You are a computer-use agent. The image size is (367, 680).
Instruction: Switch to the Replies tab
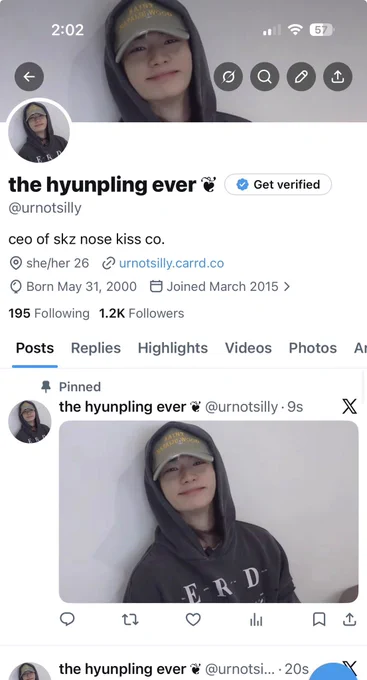[x=96, y=348]
